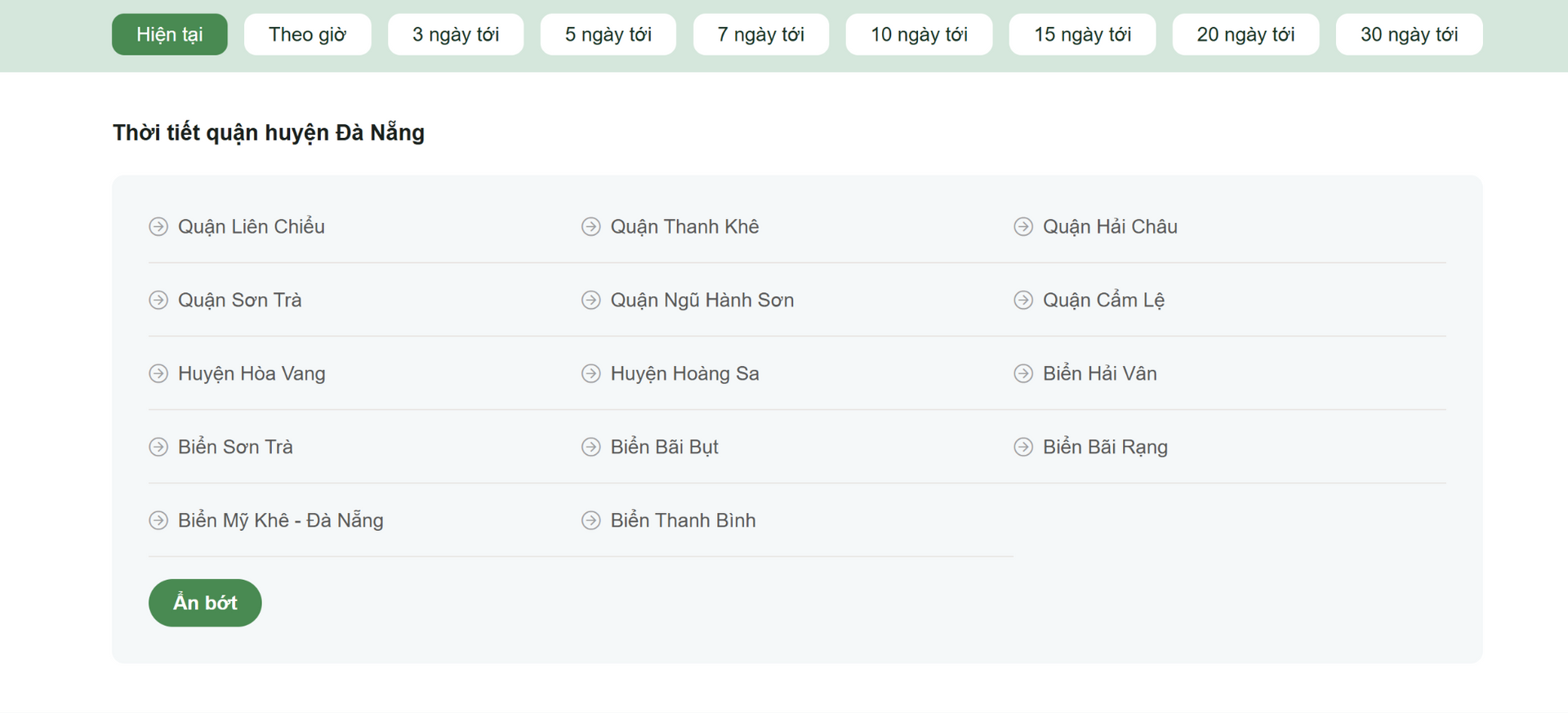Click arrow icon beside Biển Bãi Rạng

point(1023,447)
